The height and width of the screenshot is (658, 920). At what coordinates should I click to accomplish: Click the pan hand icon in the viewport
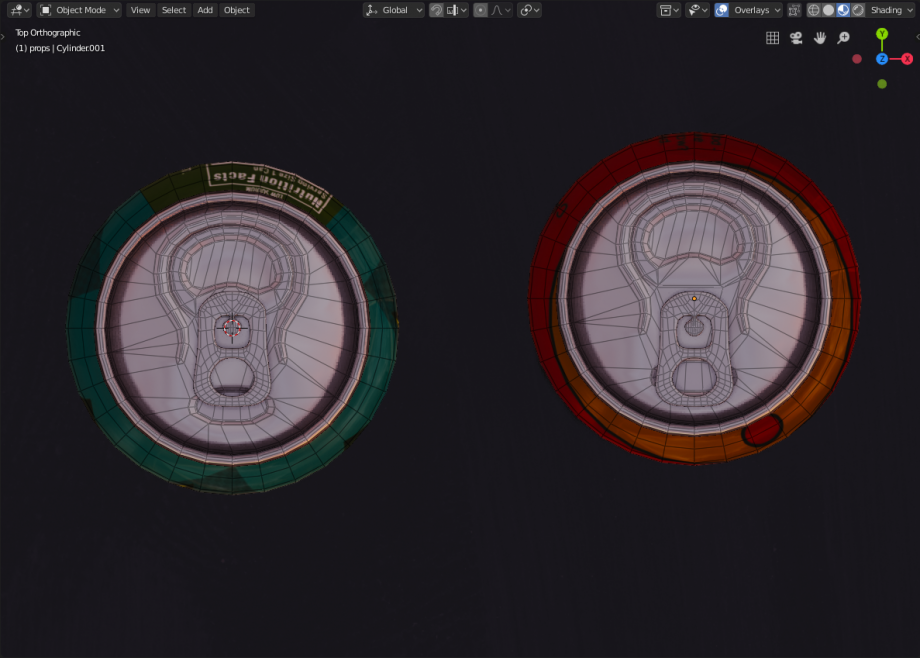pyautogui.click(x=821, y=37)
